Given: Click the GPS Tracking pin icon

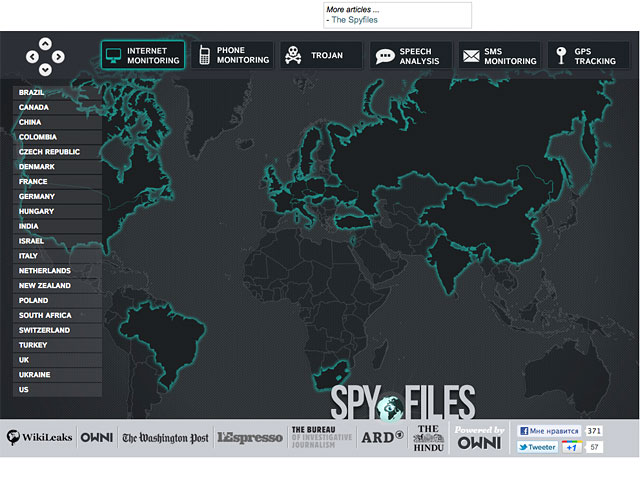Looking at the screenshot, I should pos(564,56).
